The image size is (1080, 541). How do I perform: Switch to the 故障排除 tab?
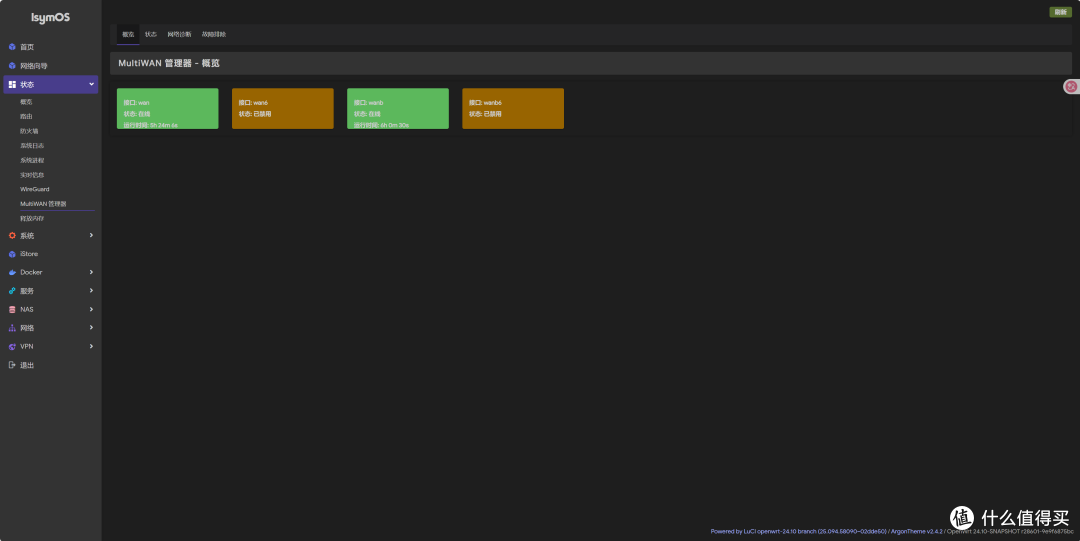pos(214,34)
